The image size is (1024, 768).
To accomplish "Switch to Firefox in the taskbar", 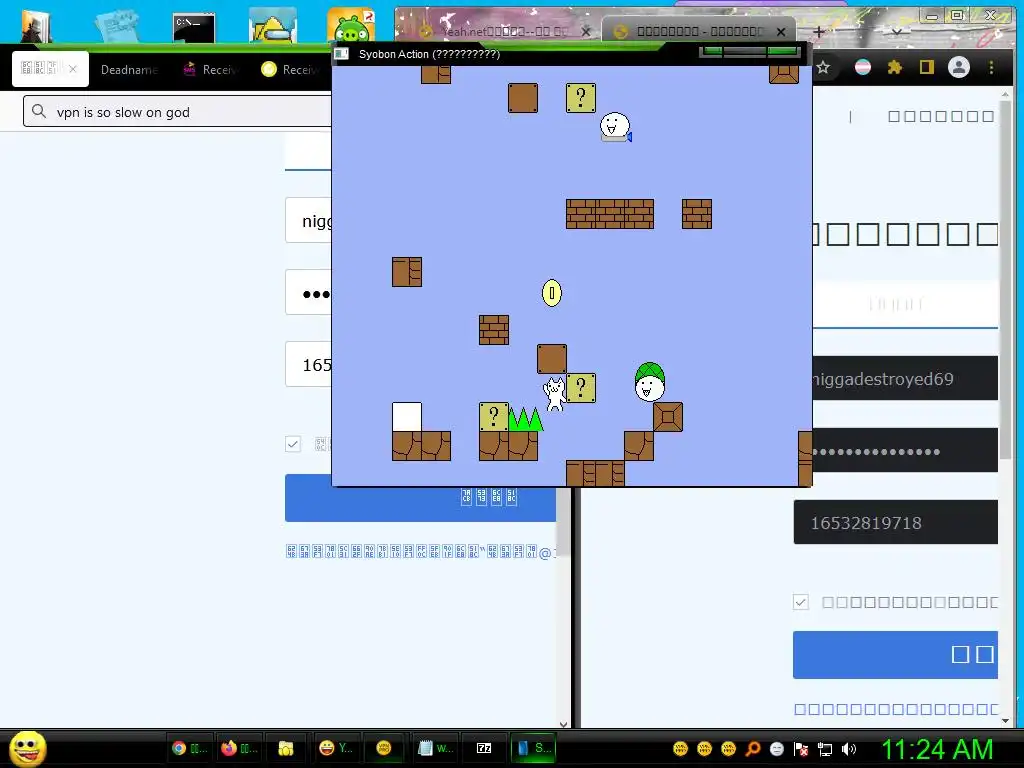I will [239, 748].
